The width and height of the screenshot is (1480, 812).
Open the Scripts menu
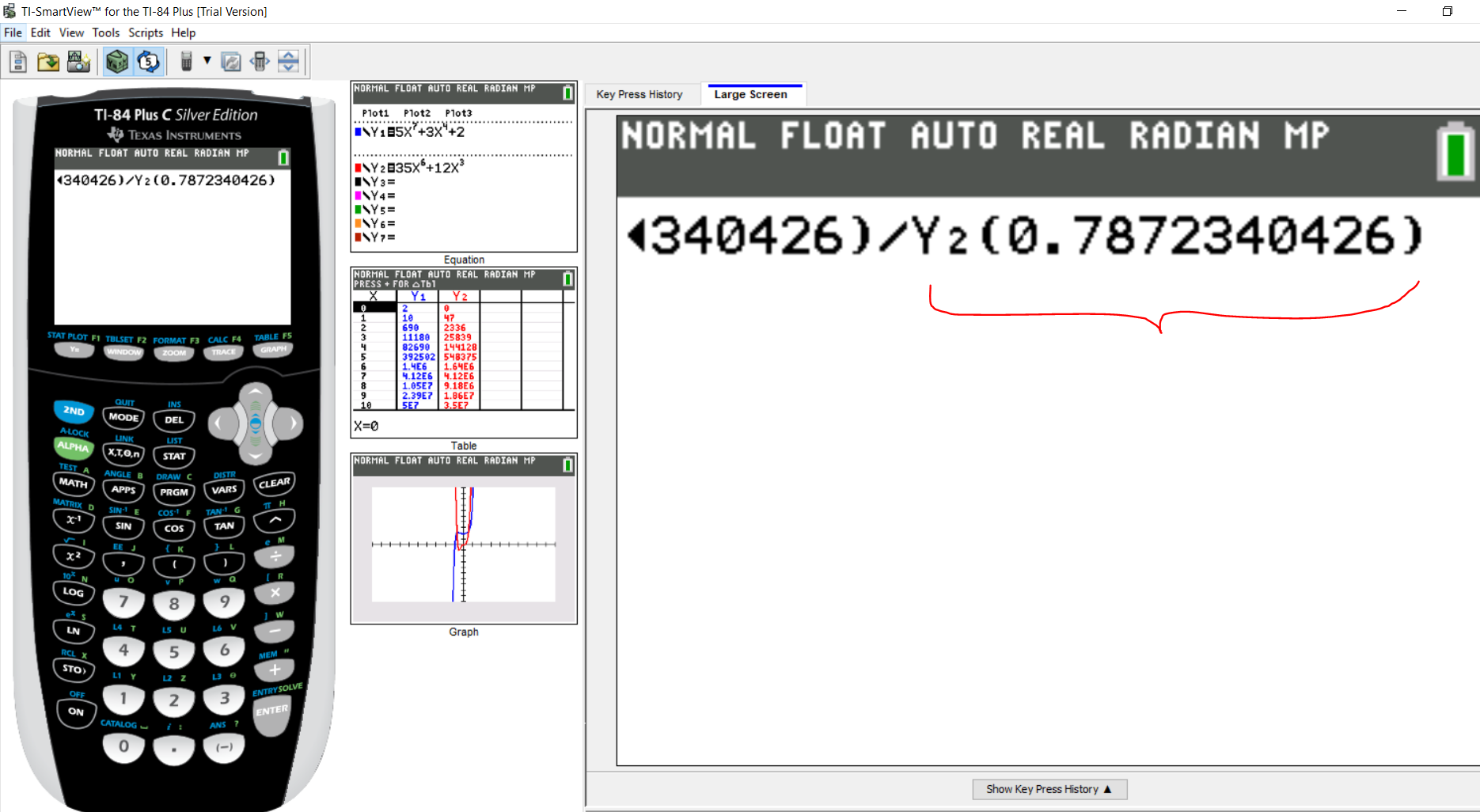tap(145, 32)
